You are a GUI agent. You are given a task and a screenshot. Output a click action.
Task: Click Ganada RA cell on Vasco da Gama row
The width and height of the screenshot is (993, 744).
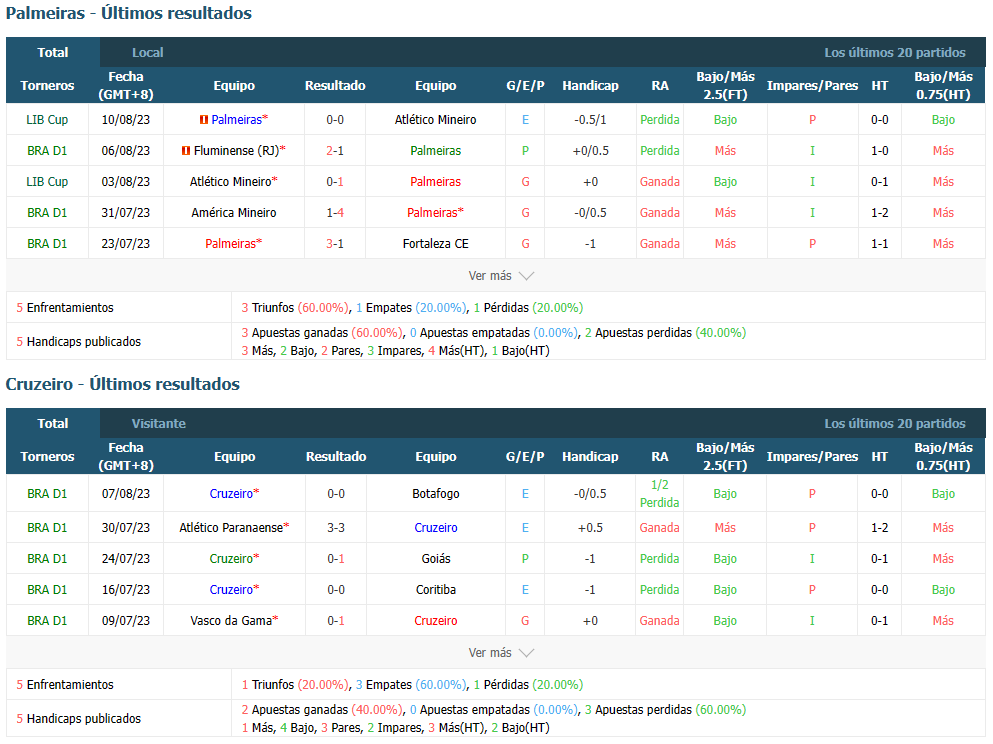pos(659,621)
